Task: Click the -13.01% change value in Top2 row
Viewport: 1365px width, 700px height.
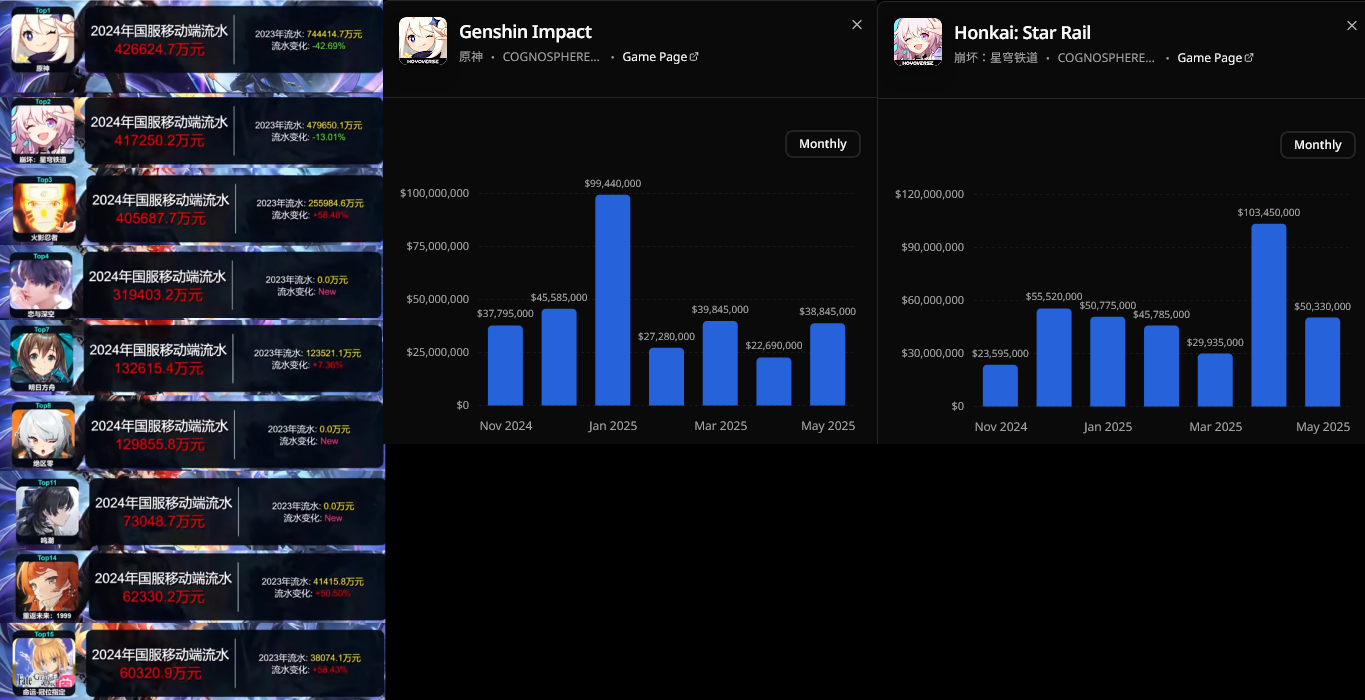Action: [x=328, y=137]
